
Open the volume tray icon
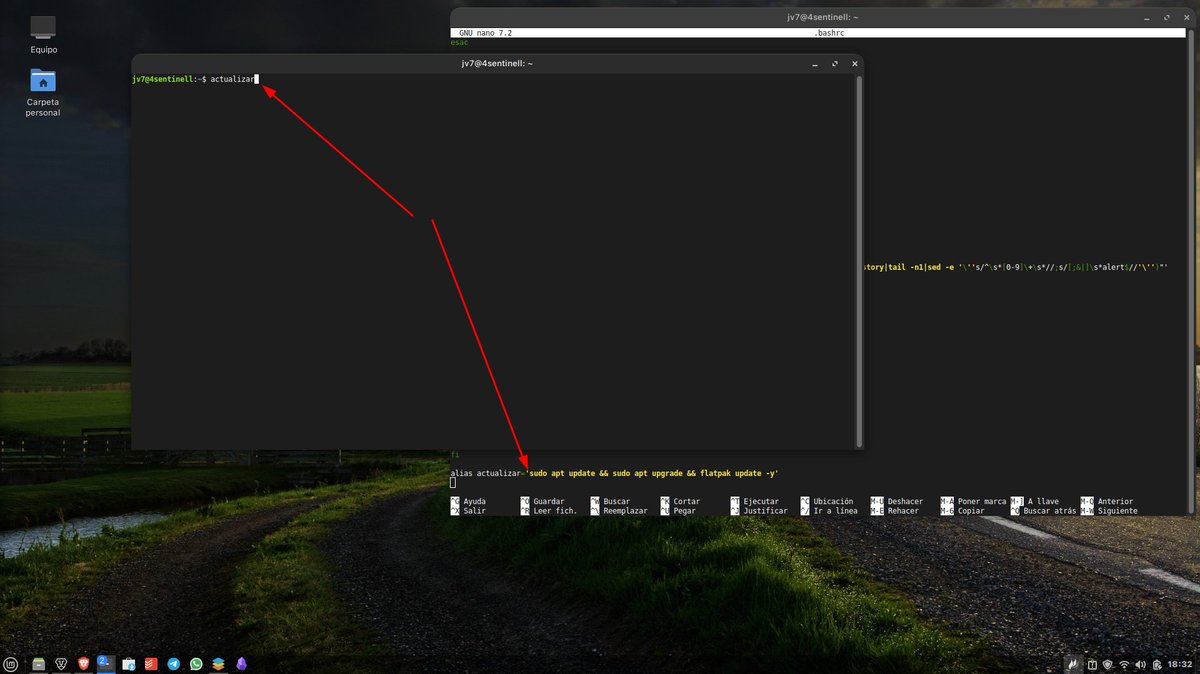pyautogui.click(x=1141, y=664)
